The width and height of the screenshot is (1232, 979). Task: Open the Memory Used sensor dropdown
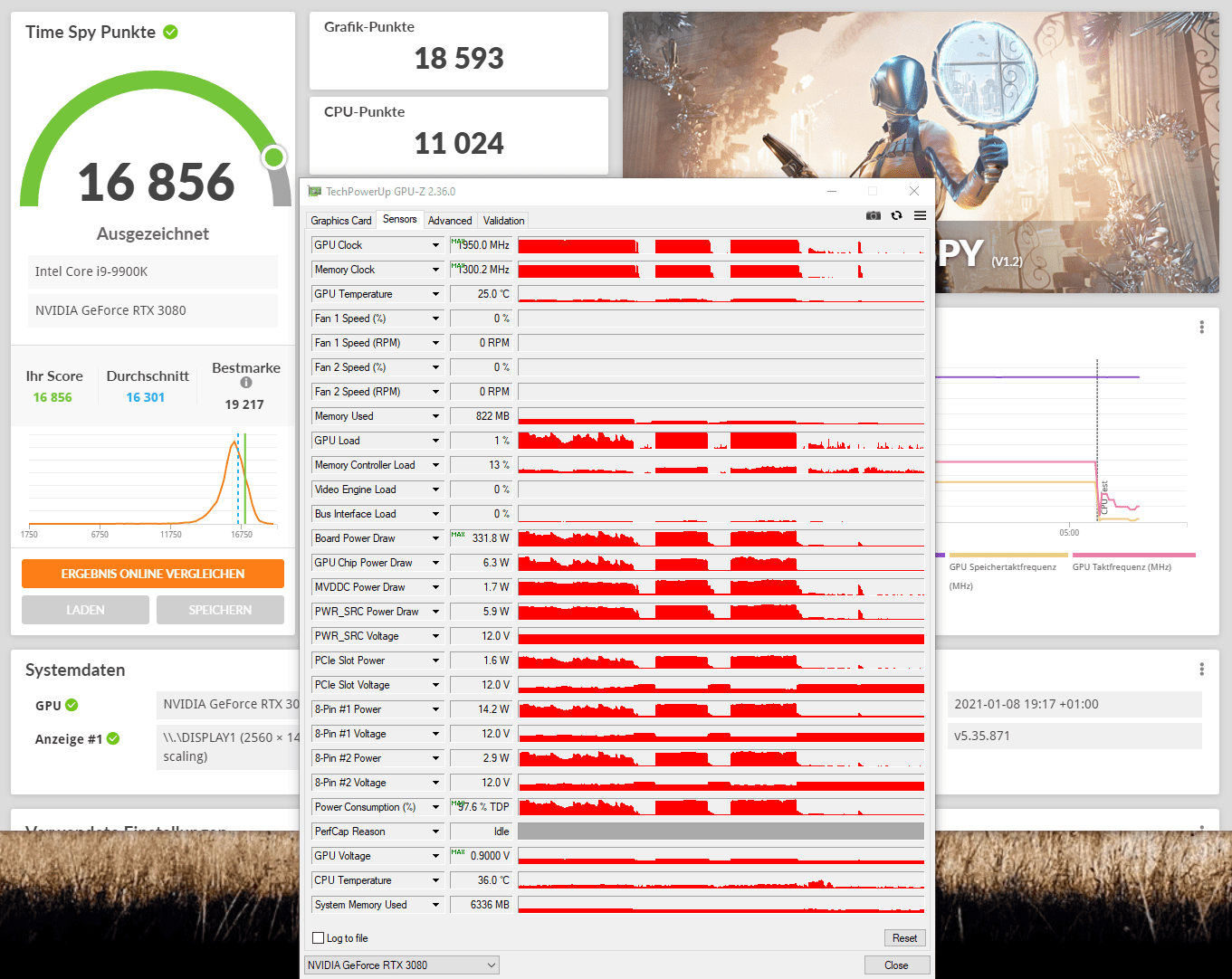tap(435, 416)
